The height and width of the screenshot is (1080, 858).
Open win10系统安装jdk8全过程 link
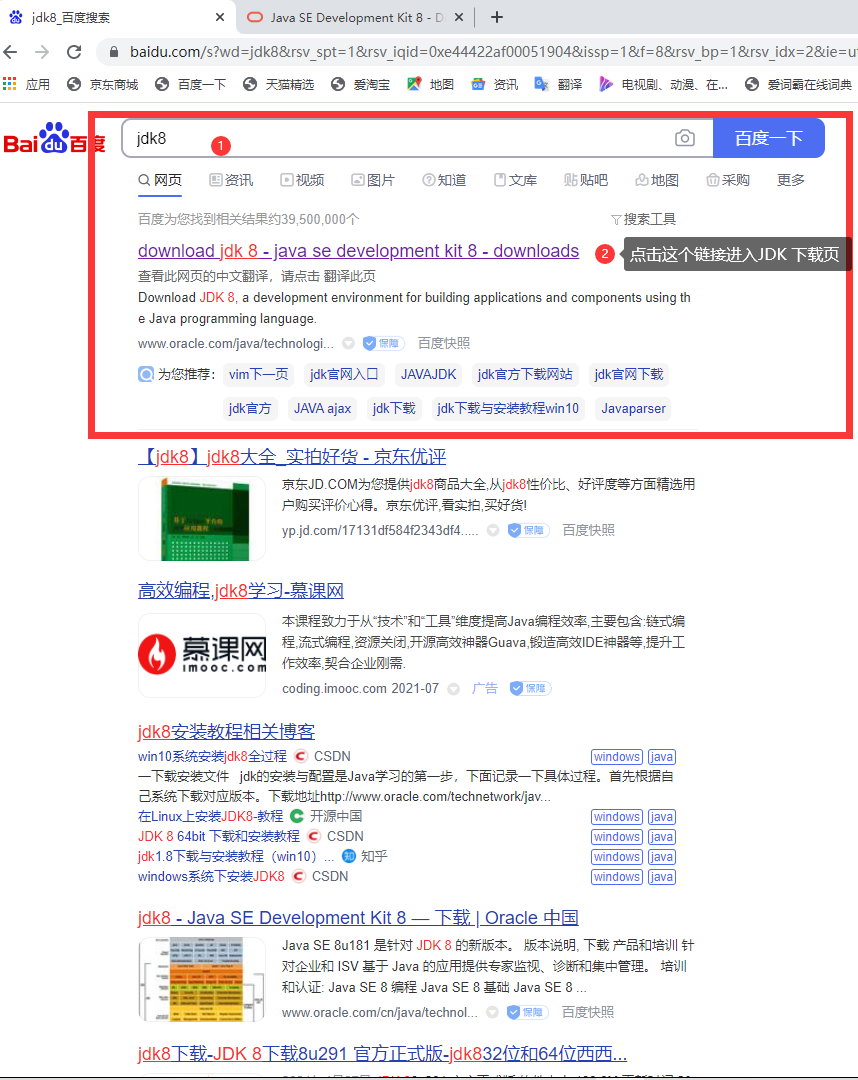[212, 756]
